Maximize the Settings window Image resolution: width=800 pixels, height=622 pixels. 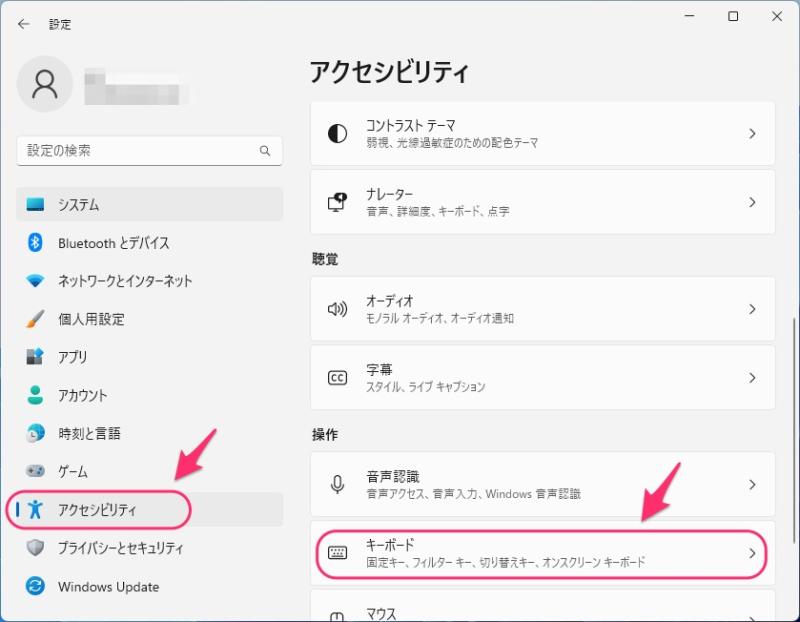coord(733,16)
